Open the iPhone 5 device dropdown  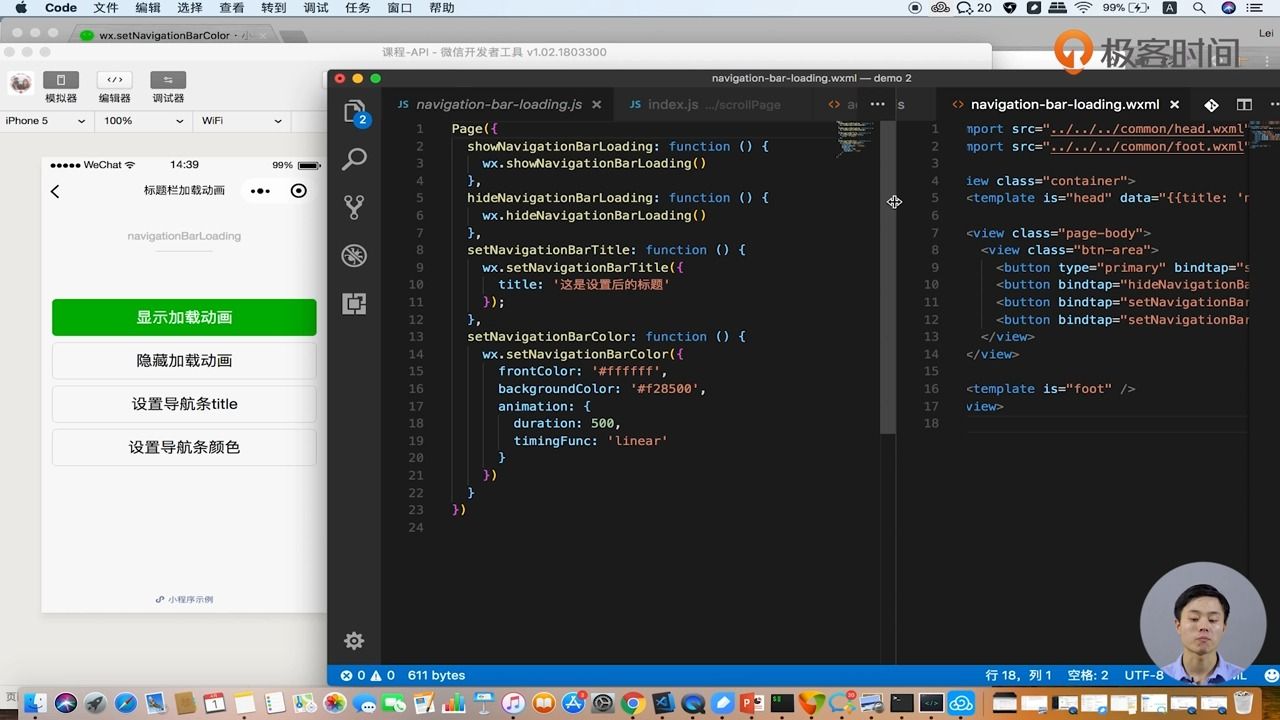[46, 121]
